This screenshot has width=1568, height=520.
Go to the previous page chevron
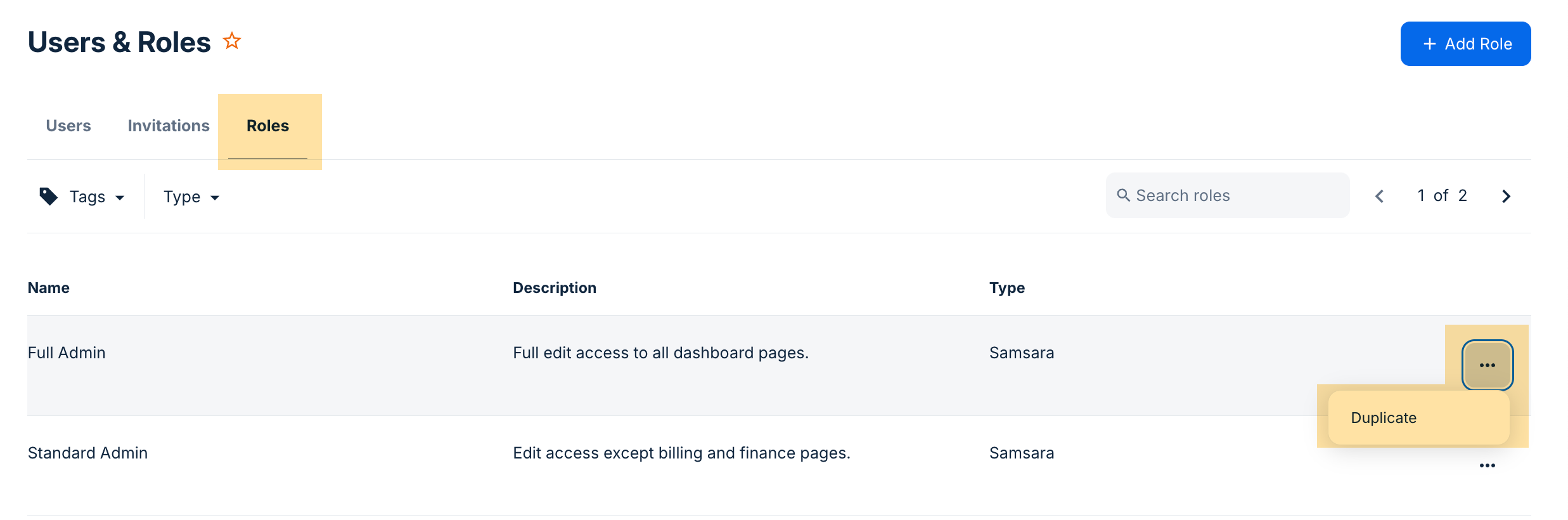coord(1380,196)
